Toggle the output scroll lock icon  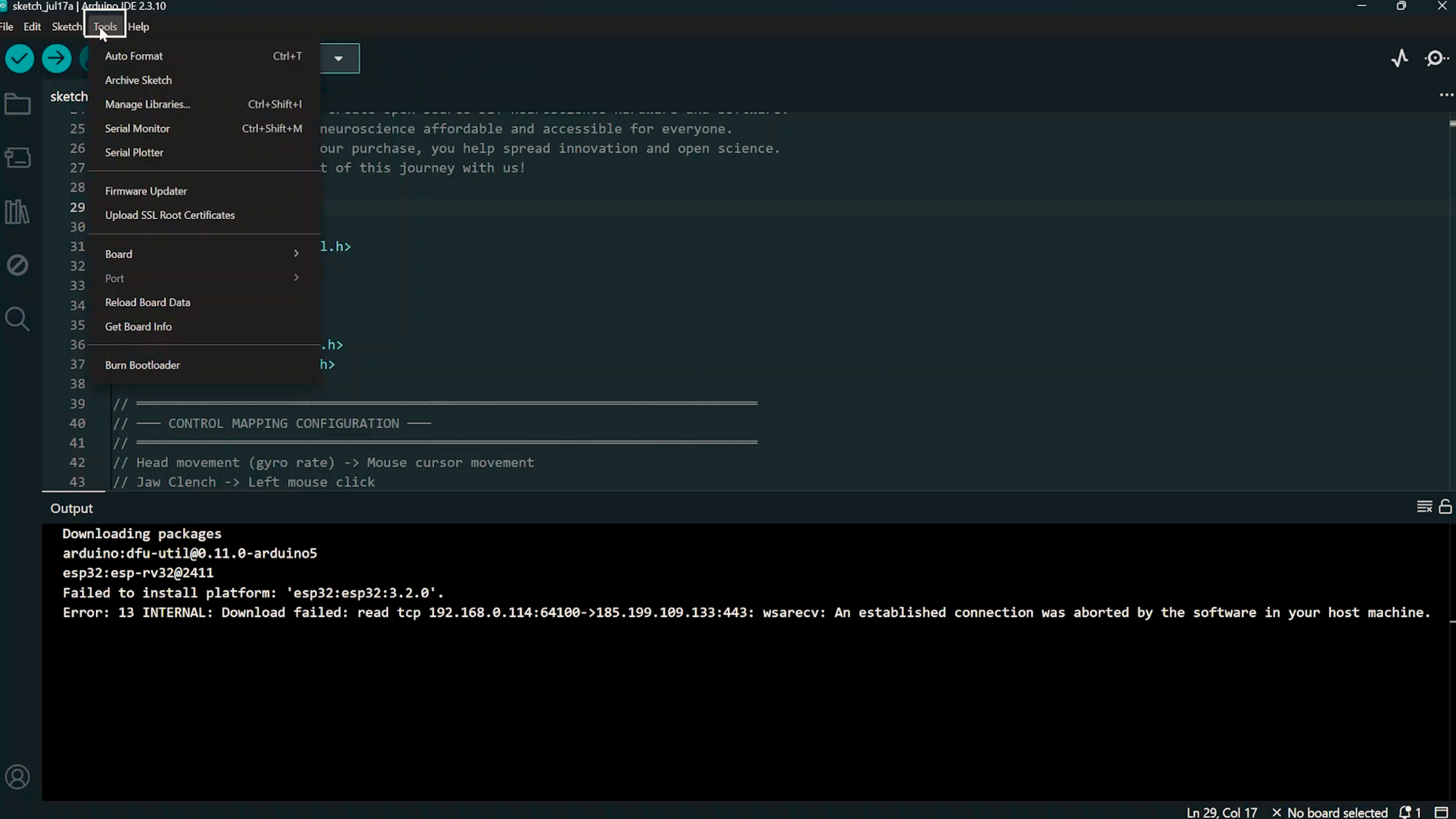click(1445, 507)
